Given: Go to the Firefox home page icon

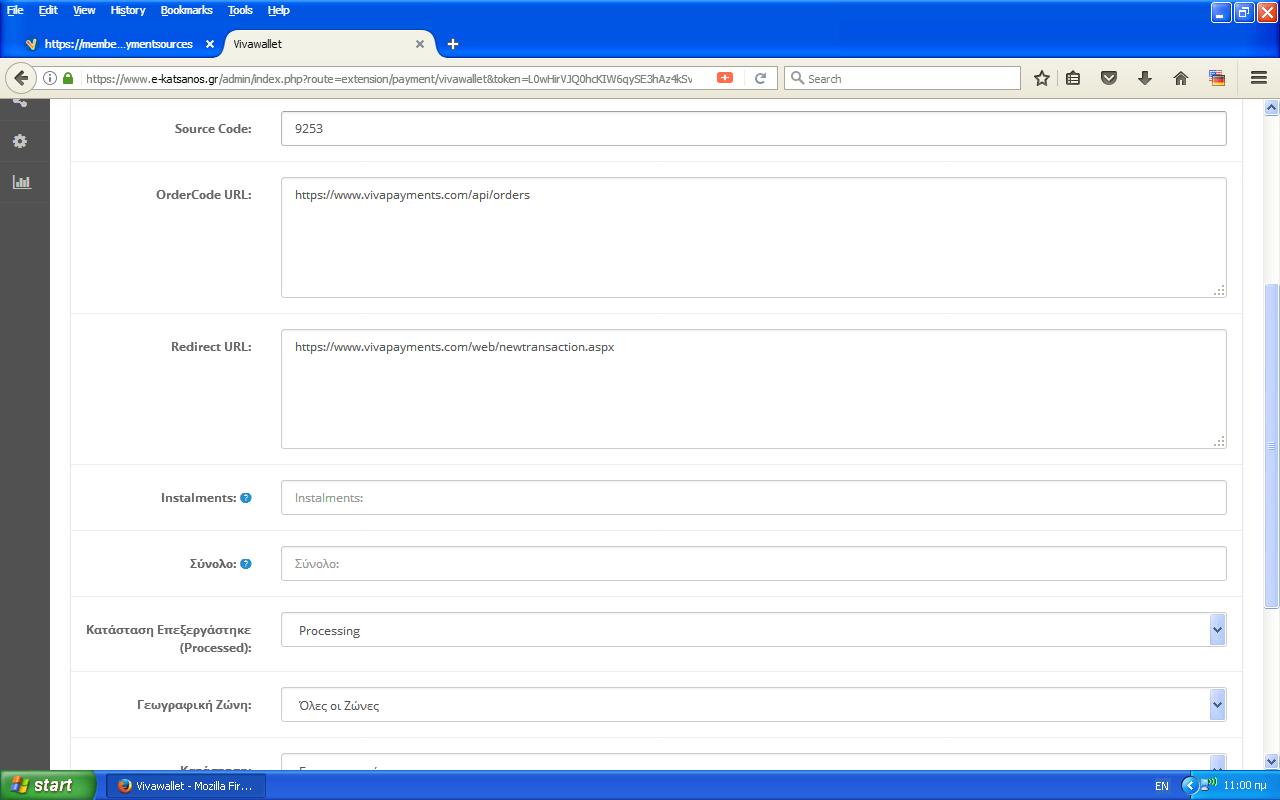Looking at the screenshot, I should (x=1181, y=78).
